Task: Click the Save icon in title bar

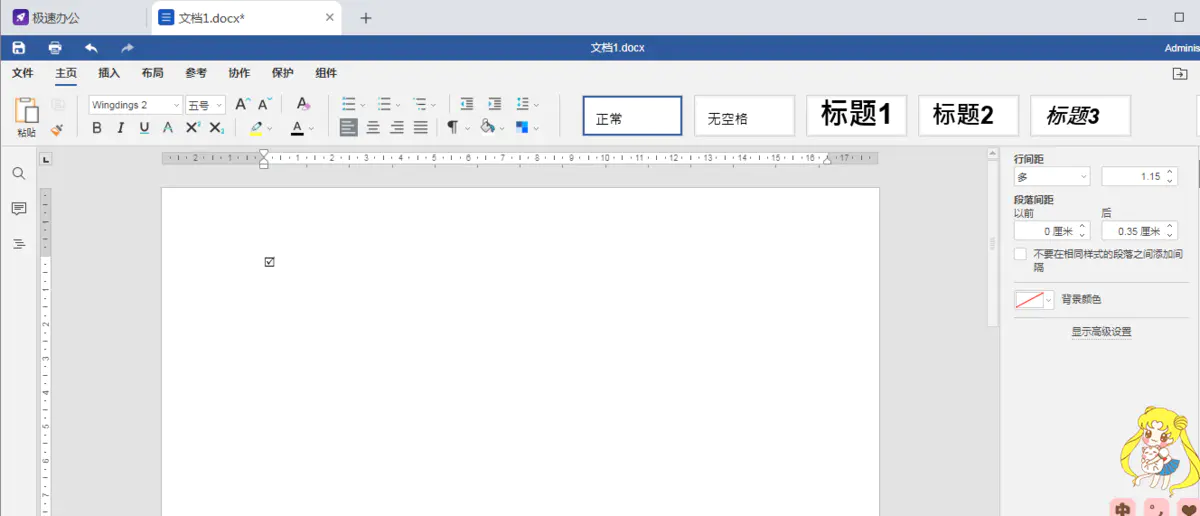Action: 18,47
